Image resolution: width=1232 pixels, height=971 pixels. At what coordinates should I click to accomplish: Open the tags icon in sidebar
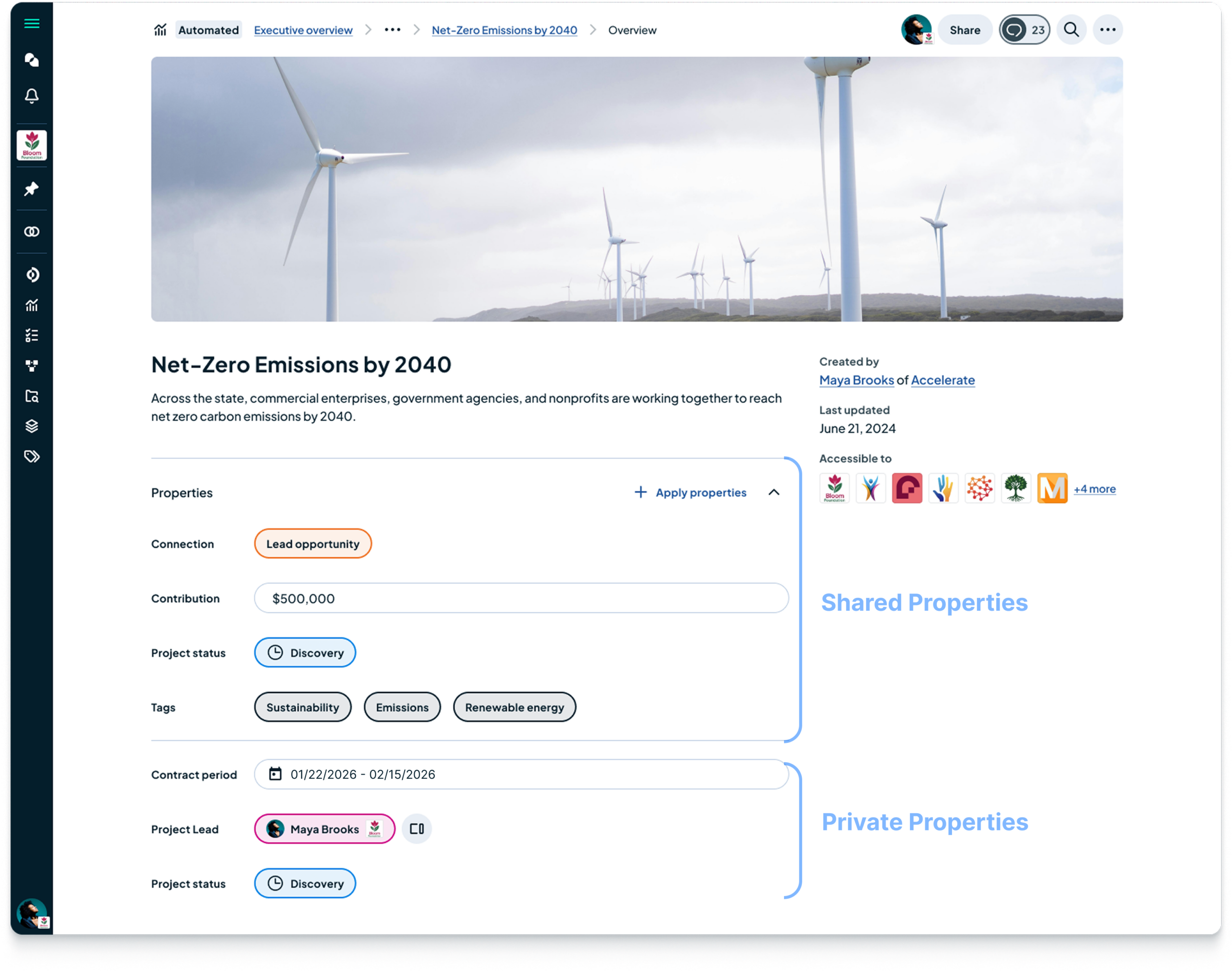tap(32, 456)
